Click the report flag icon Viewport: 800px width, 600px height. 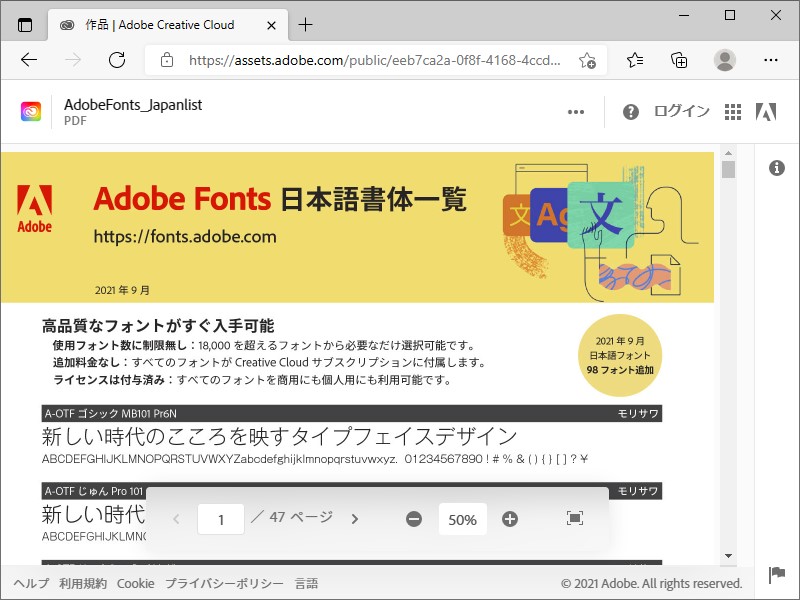[x=775, y=576]
